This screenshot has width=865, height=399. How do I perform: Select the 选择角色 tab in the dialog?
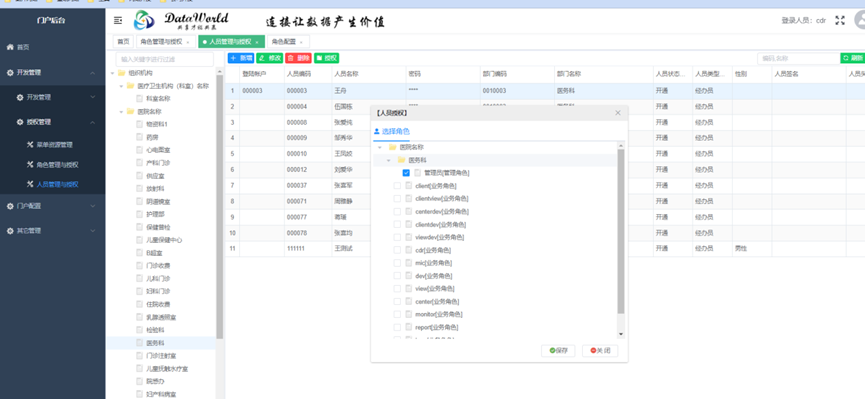(x=392, y=132)
